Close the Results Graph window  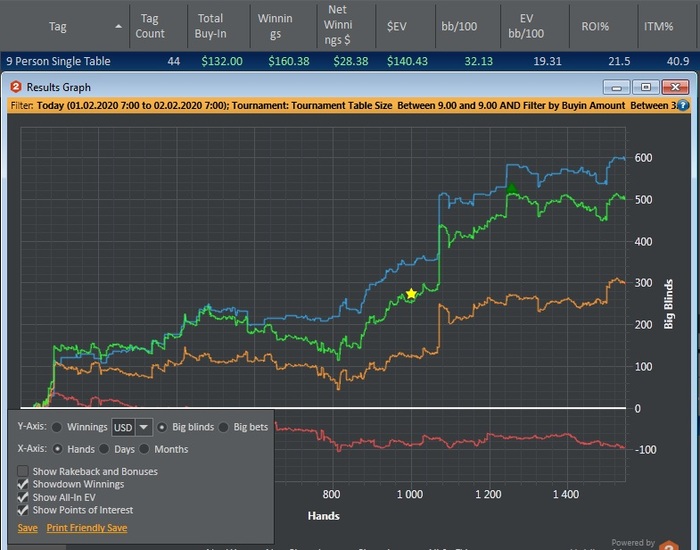point(675,87)
